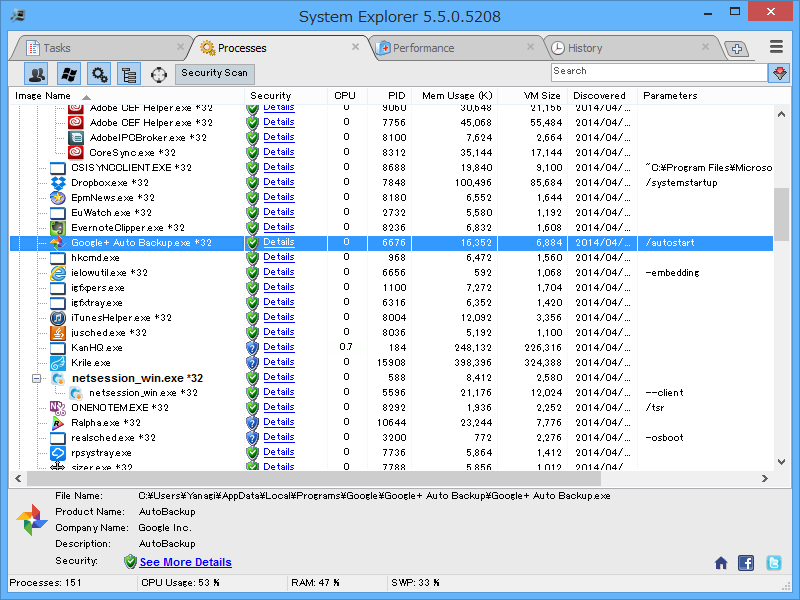
Task: Click the Facebook icon near status bar
Action: pos(745,563)
